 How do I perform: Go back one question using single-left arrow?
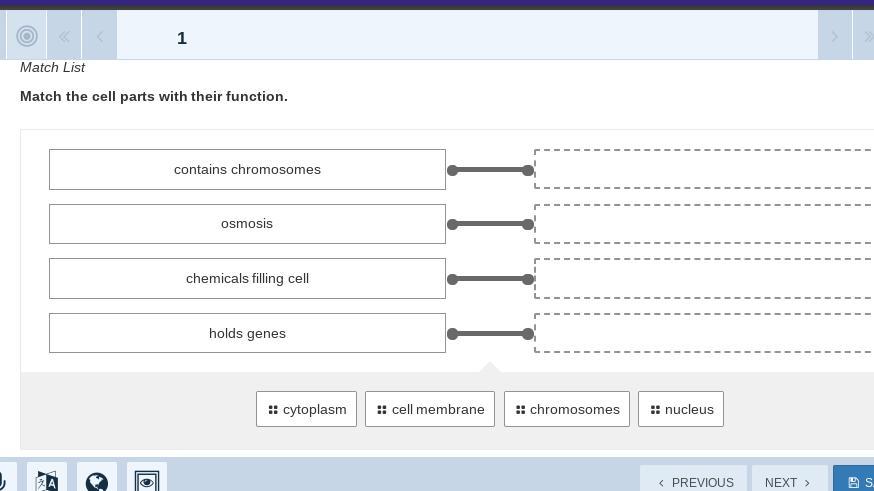click(x=100, y=37)
